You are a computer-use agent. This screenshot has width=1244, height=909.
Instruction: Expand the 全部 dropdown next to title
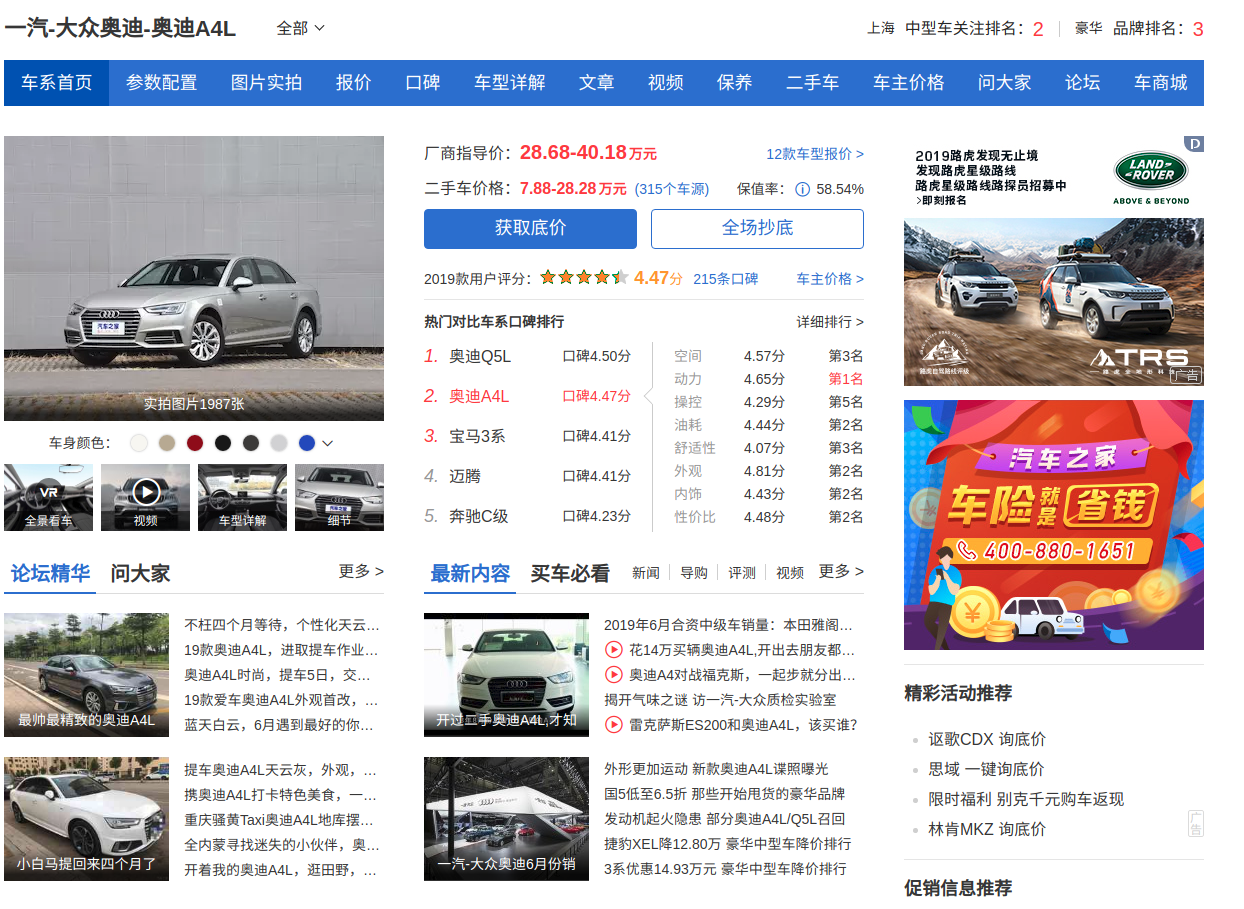click(301, 28)
